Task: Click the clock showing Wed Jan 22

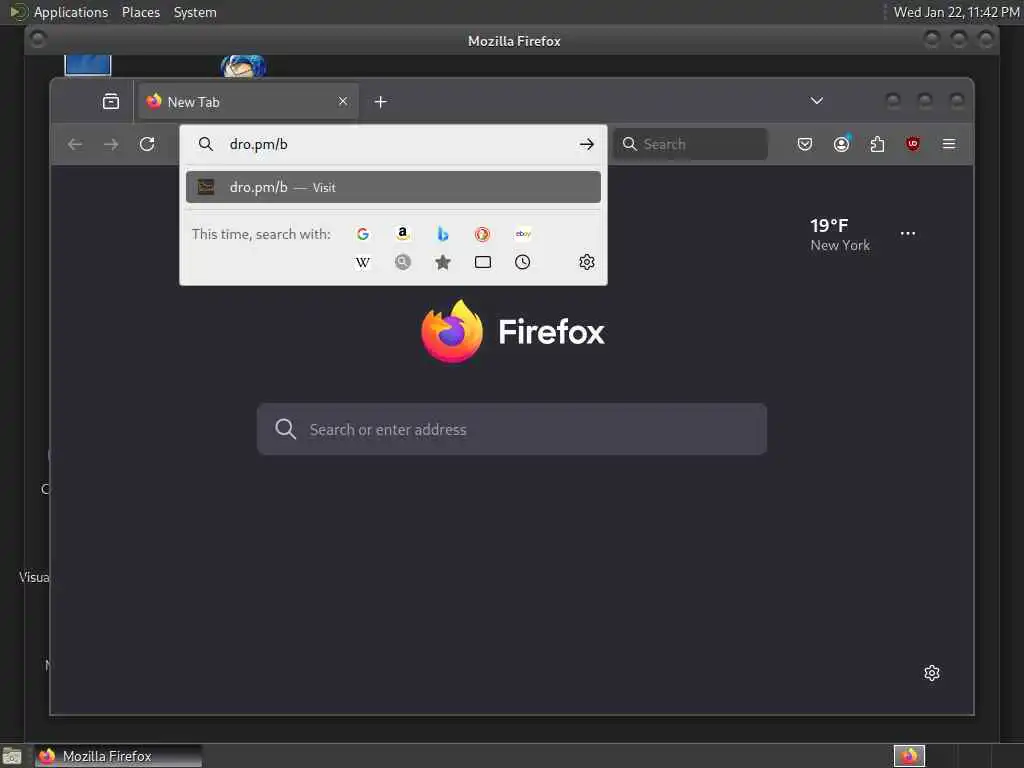Action: (x=956, y=12)
